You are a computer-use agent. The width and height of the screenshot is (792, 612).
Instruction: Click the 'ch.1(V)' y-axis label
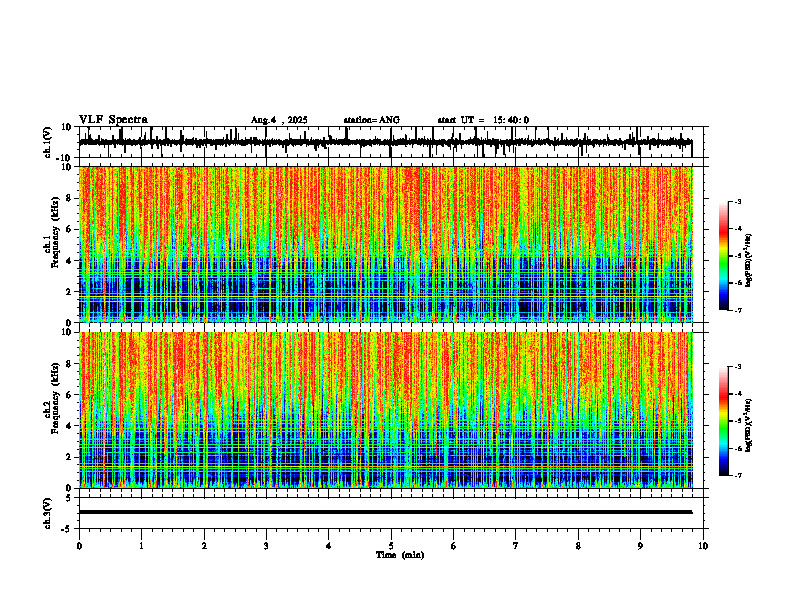click(48, 142)
